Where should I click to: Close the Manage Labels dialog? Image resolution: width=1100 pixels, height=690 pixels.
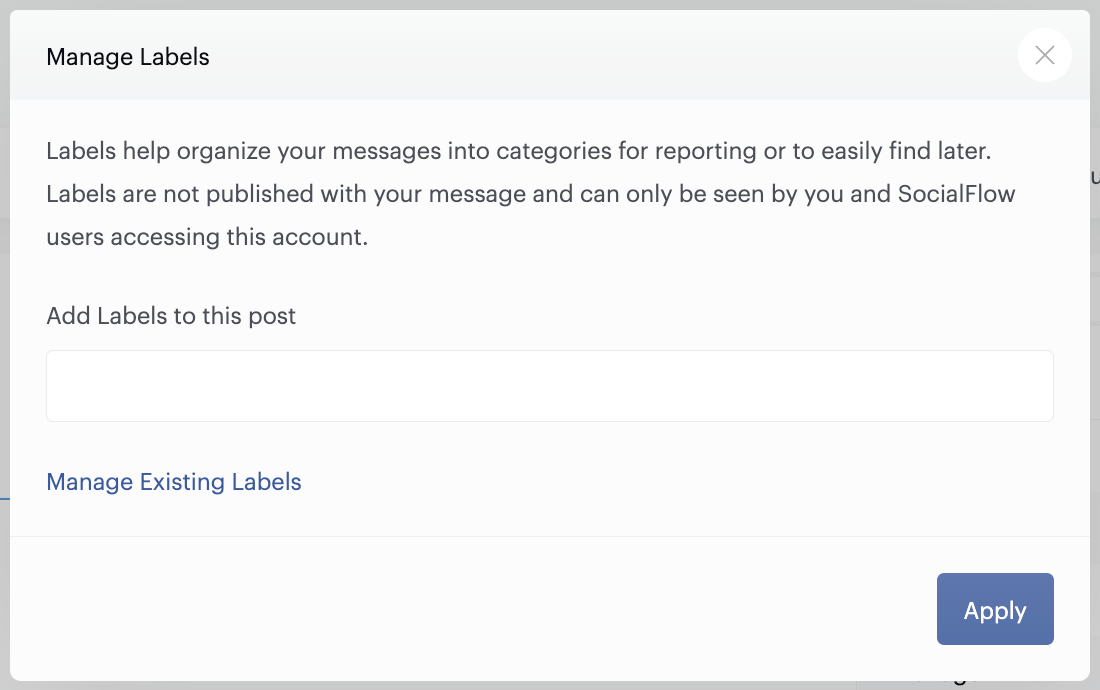(1045, 55)
